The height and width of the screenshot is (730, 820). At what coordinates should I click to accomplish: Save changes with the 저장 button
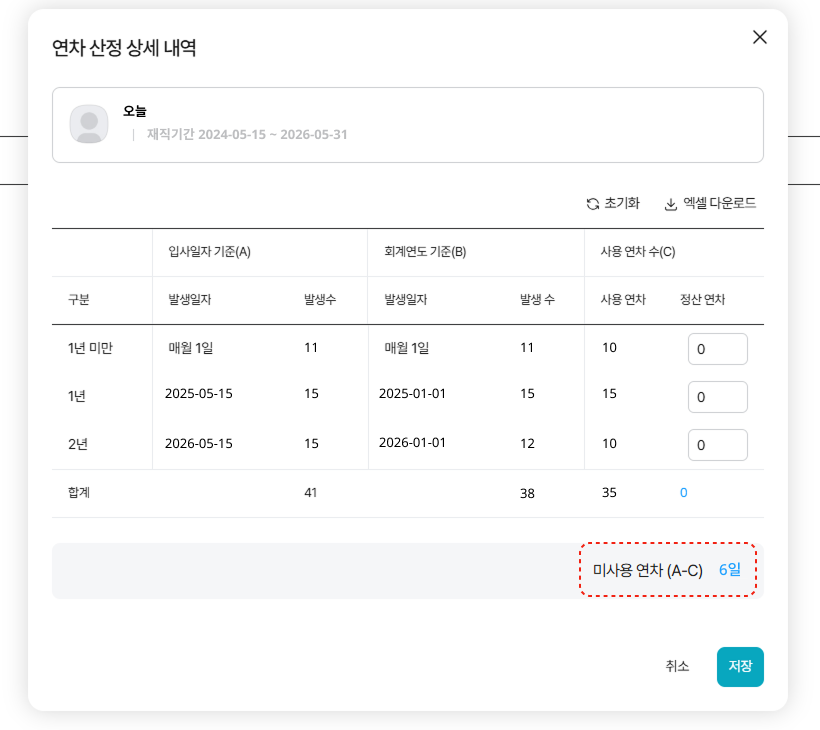click(x=740, y=667)
